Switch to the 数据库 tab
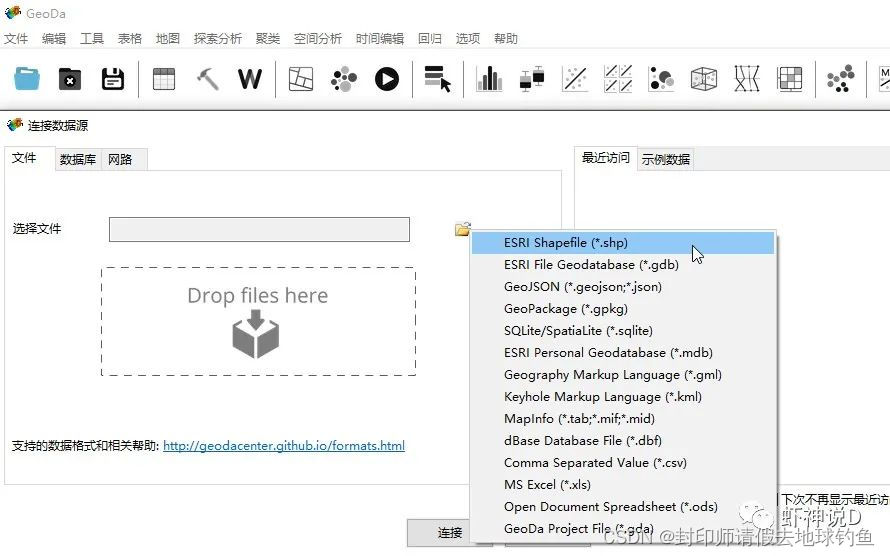Image resolution: width=890 pixels, height=556 pixels. tap(78, 159)
